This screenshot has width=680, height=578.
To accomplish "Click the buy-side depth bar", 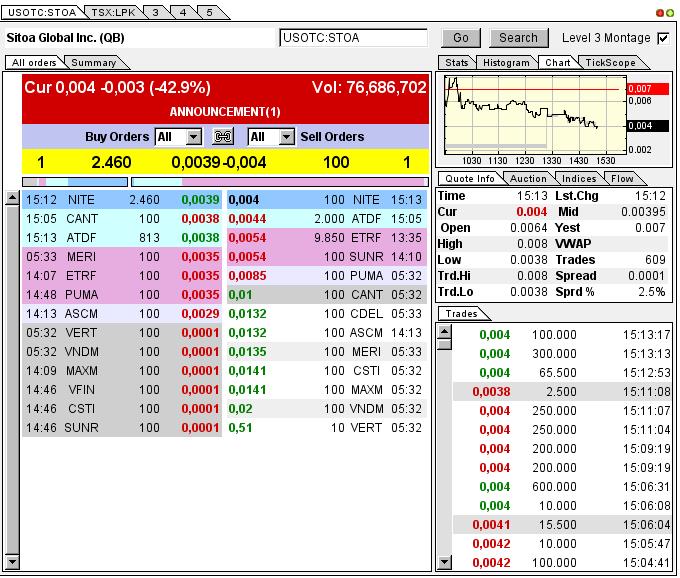I will click(75, 182).
